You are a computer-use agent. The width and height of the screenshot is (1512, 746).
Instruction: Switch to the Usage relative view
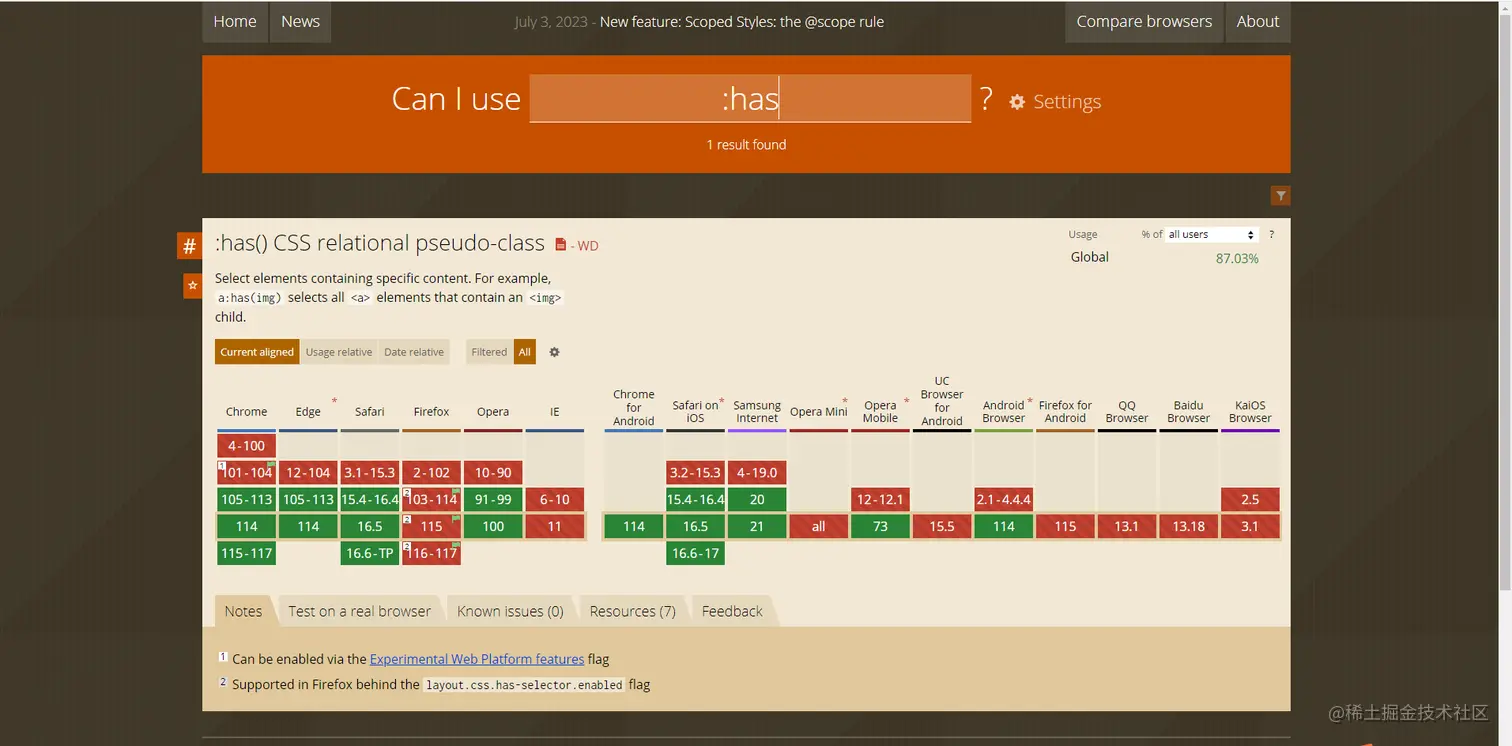click(x=339, y=352)
